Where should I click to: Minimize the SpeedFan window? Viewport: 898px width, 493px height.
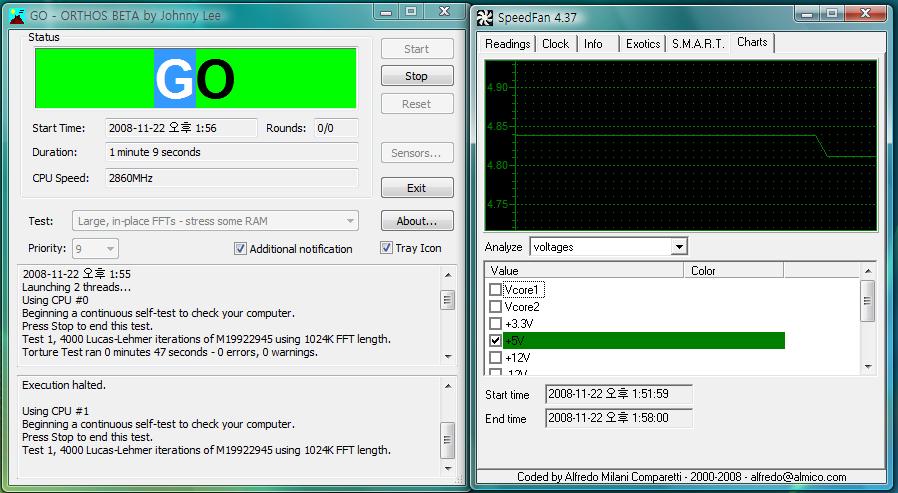[x=808, y=13]
